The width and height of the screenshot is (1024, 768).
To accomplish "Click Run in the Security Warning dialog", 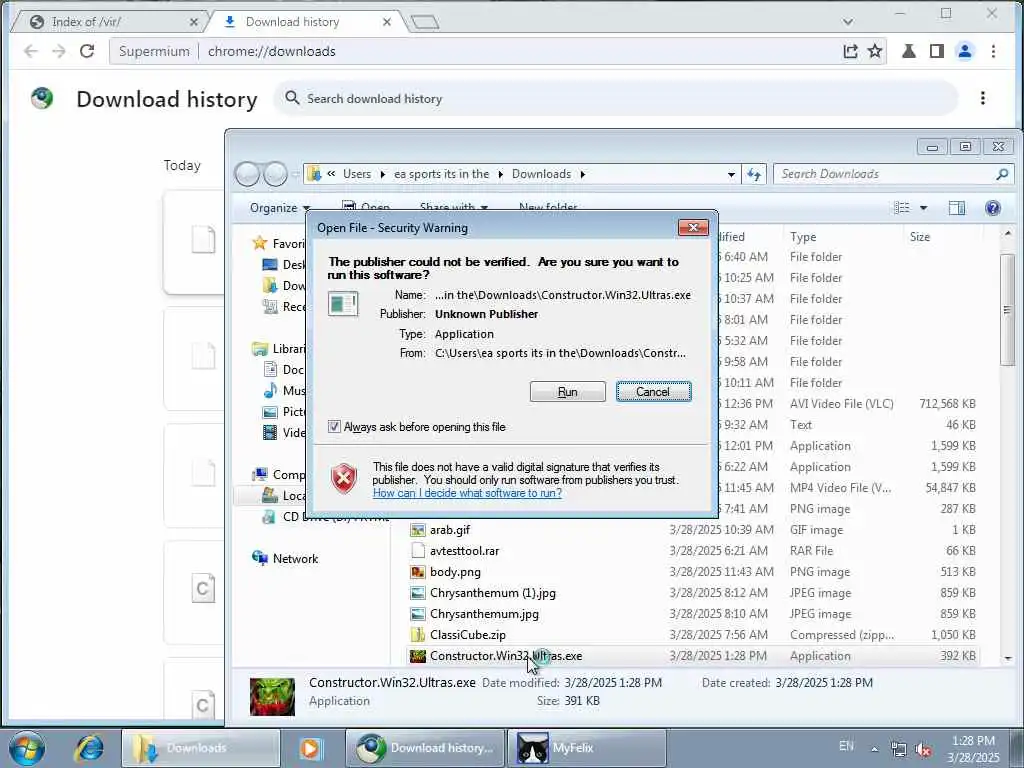I will [568, 391].
